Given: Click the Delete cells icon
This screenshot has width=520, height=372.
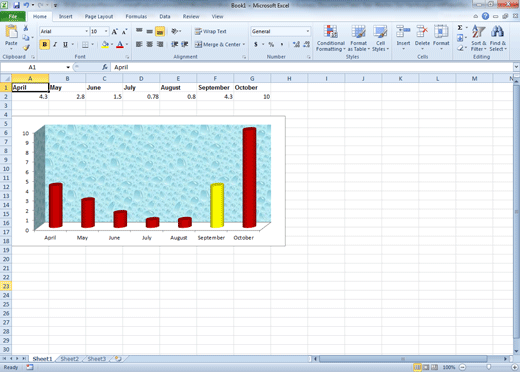Looking at the screenshot, I should [x=422, y=37].
